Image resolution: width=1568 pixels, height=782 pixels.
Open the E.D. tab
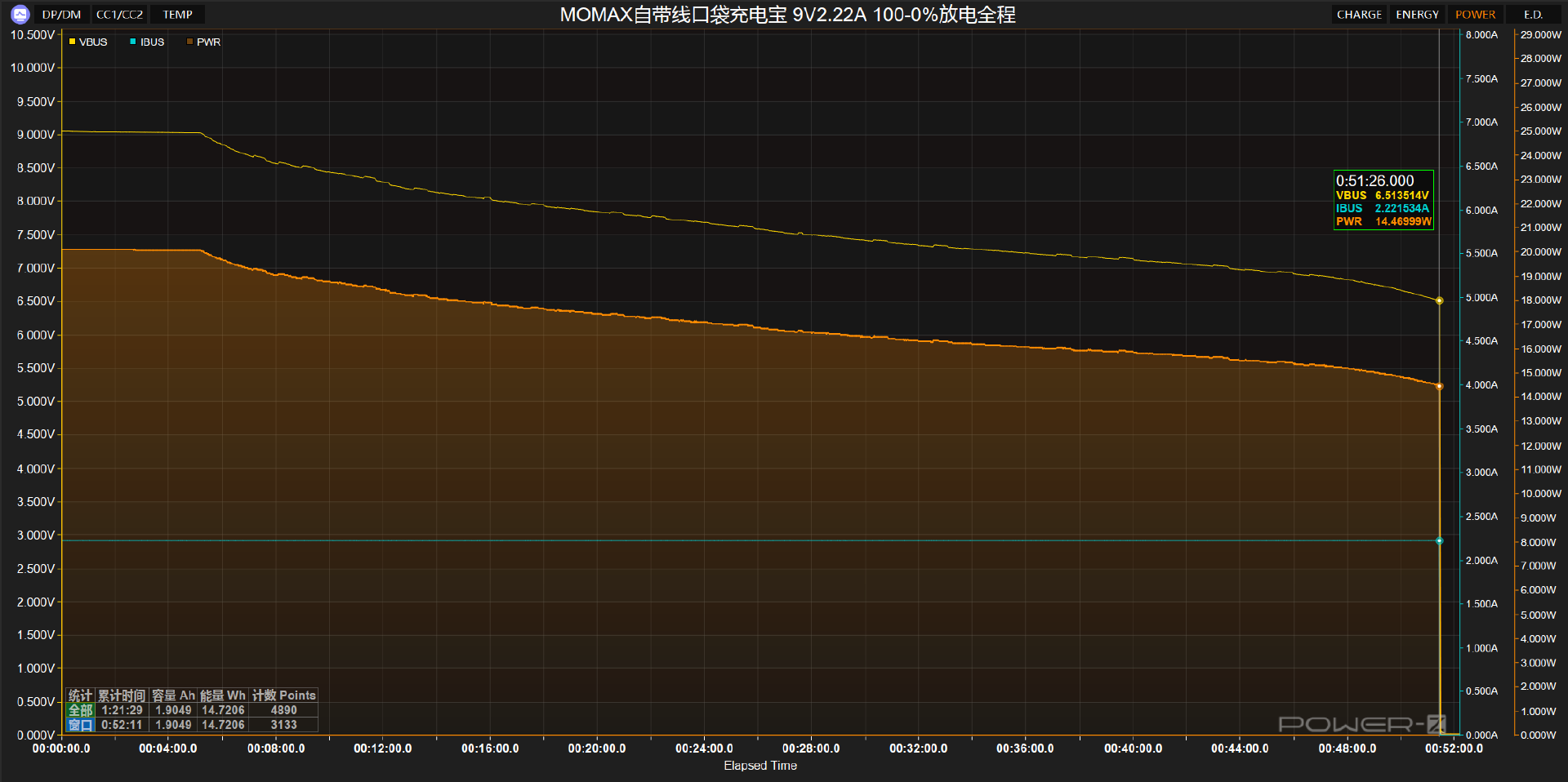coord(1533,15)
